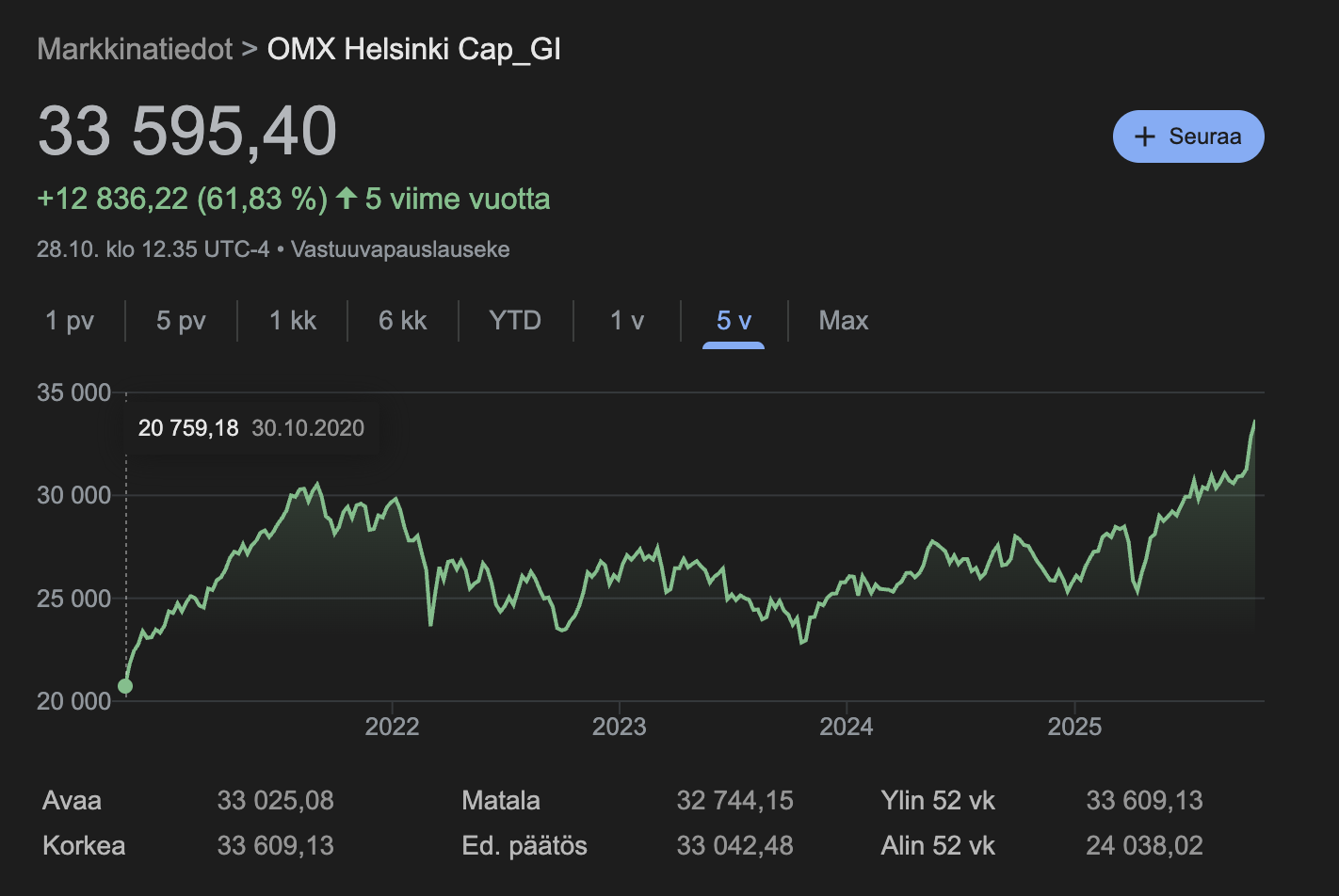
Task: Click the 2022 label on the x-axis
Action: 392,727
